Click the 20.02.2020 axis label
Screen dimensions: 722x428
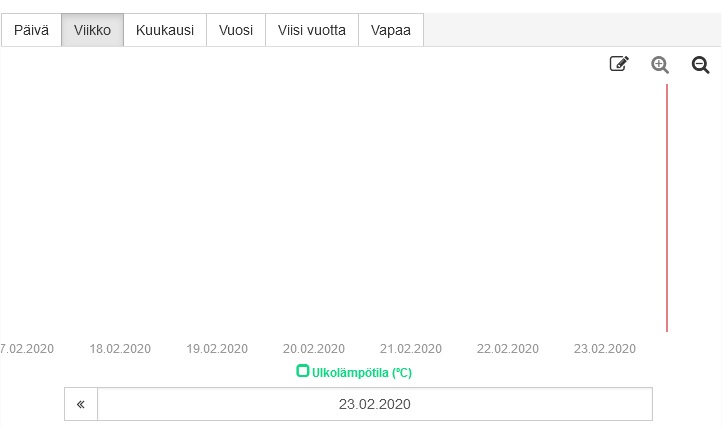point(314,349)
